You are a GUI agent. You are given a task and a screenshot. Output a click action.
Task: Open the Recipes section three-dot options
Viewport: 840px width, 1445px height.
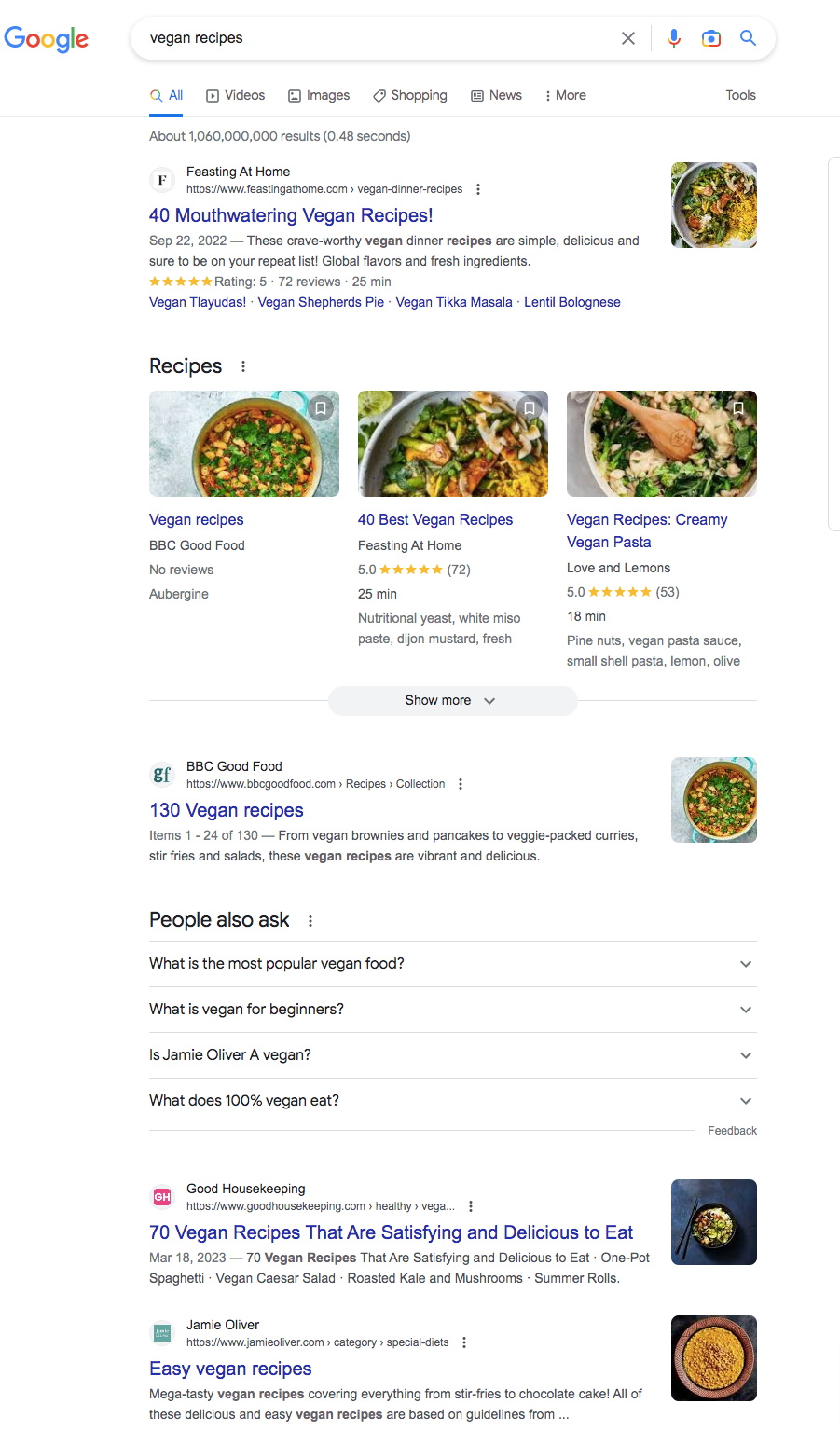click(243, 366)
